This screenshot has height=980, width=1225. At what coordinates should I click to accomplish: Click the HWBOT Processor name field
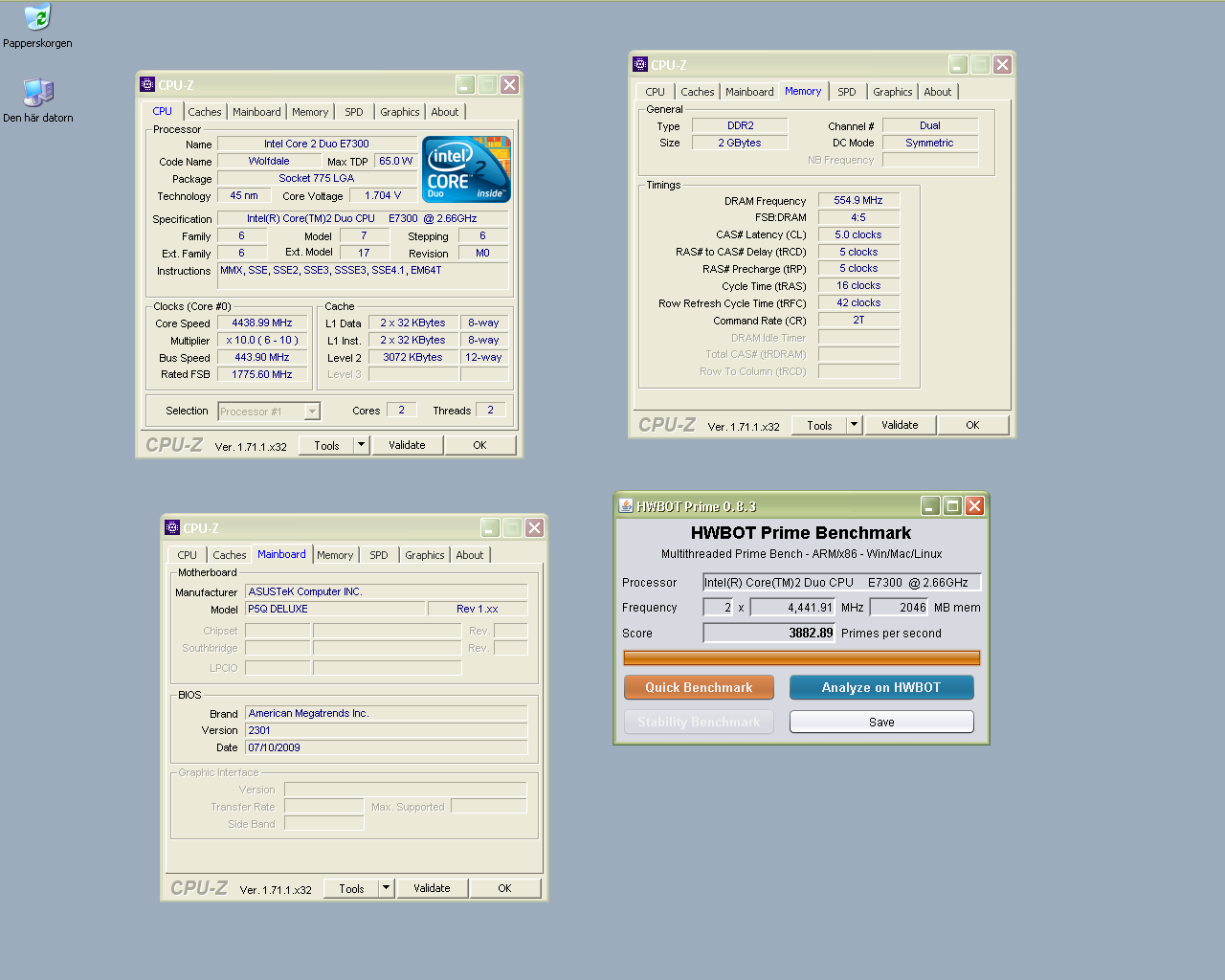tap(841, 582)
